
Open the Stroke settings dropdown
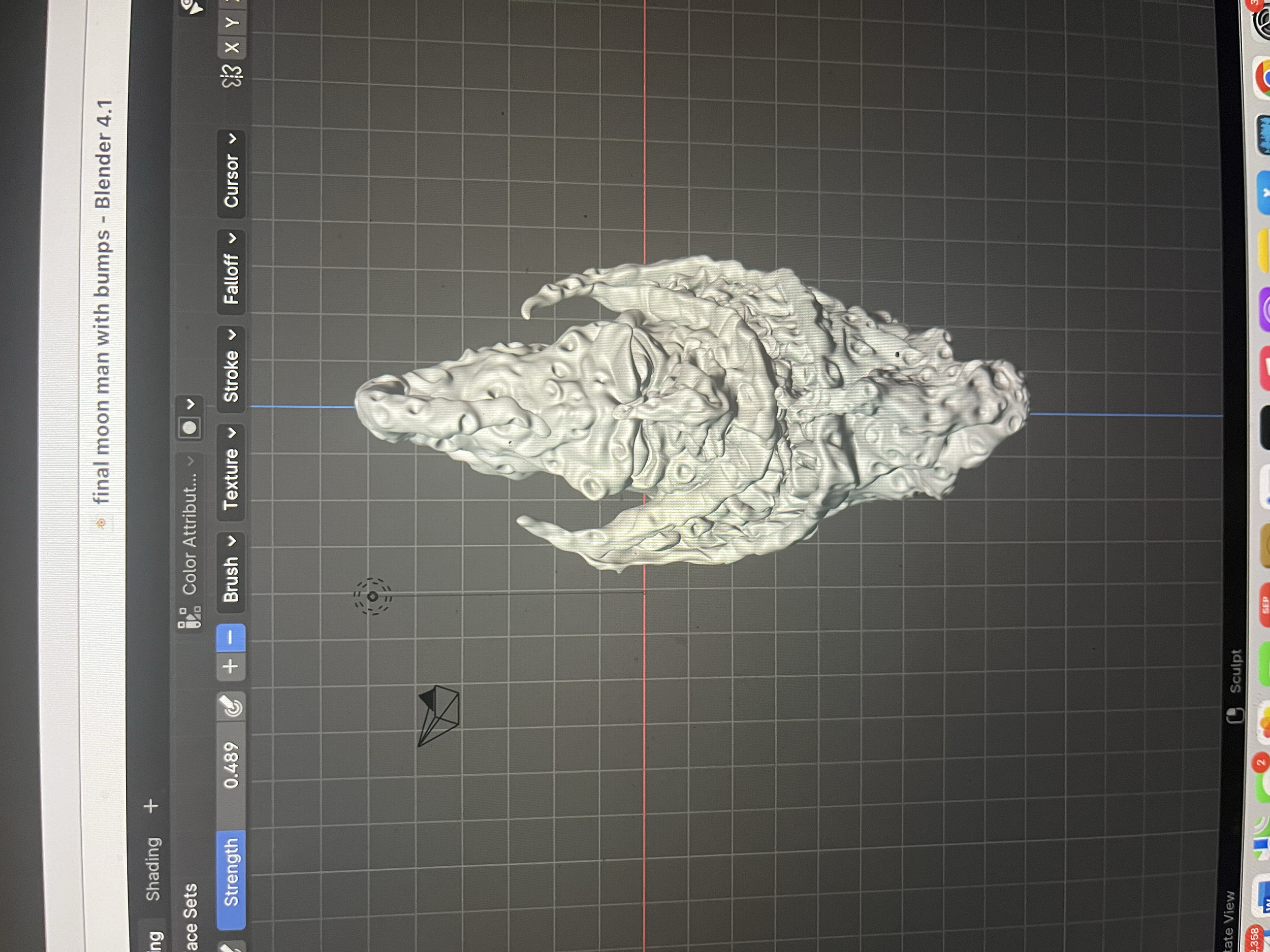click(x=231, y=369)
